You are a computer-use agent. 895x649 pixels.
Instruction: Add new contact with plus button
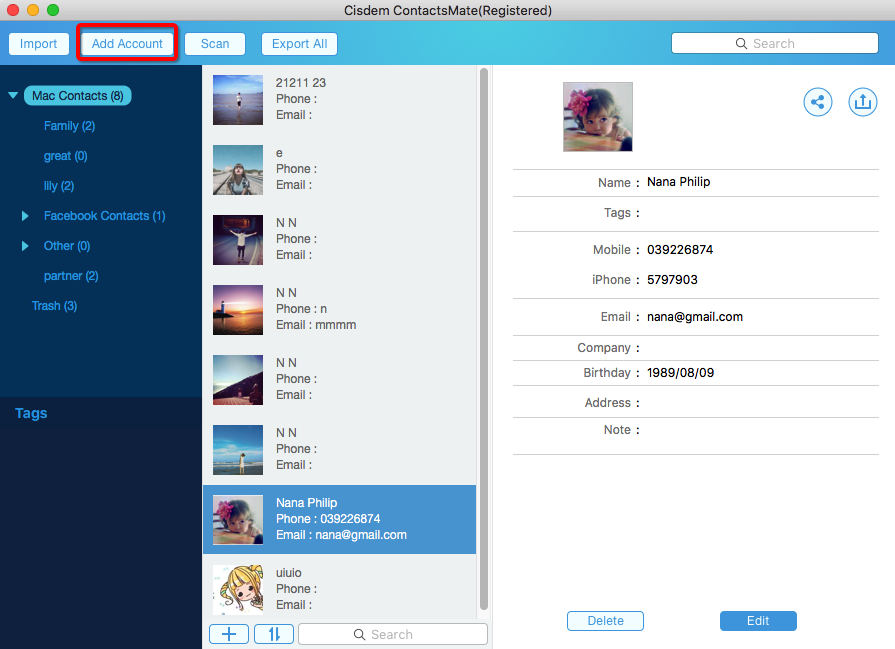coord(229,634)
